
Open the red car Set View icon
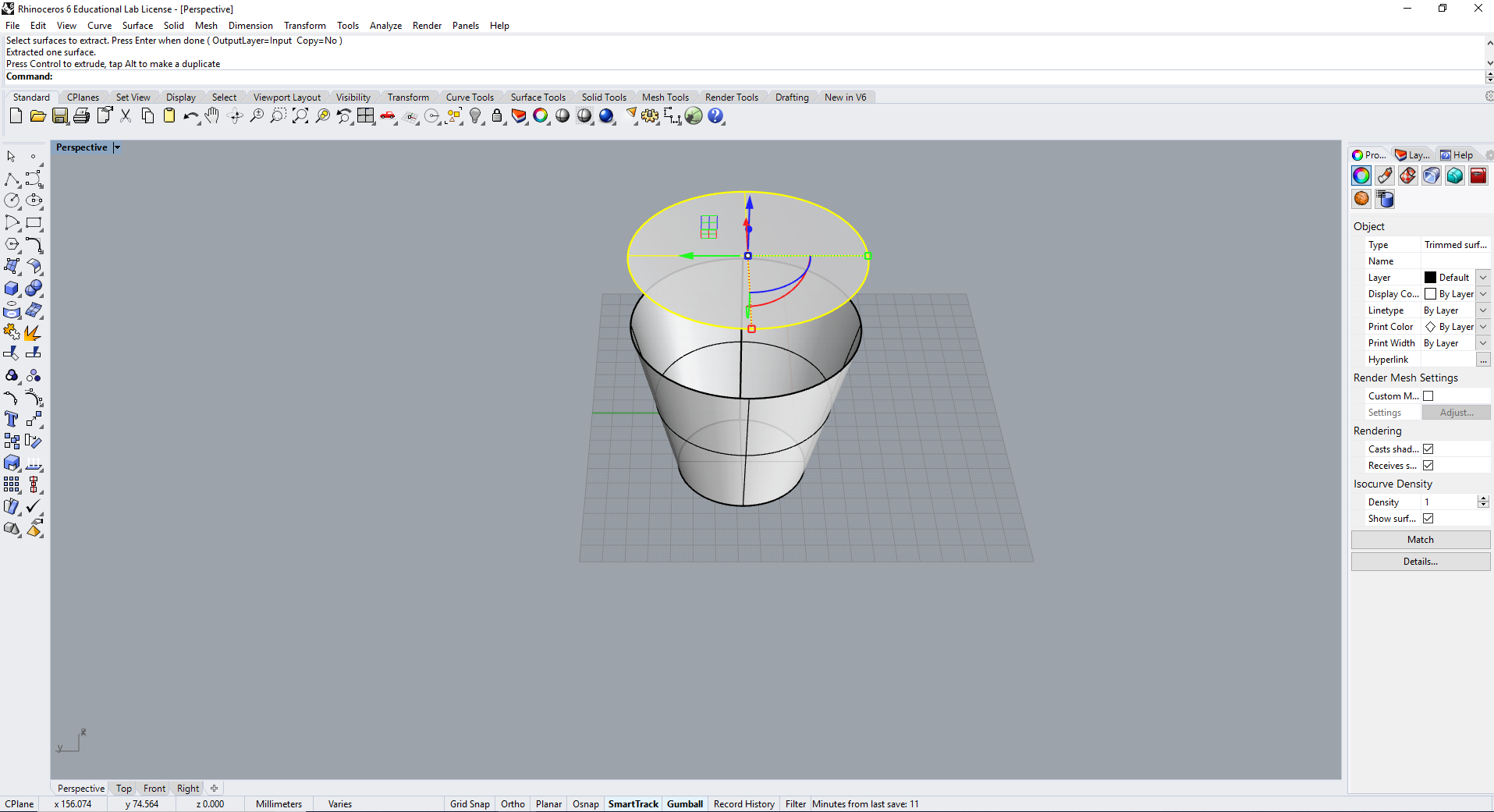[388, 116]
